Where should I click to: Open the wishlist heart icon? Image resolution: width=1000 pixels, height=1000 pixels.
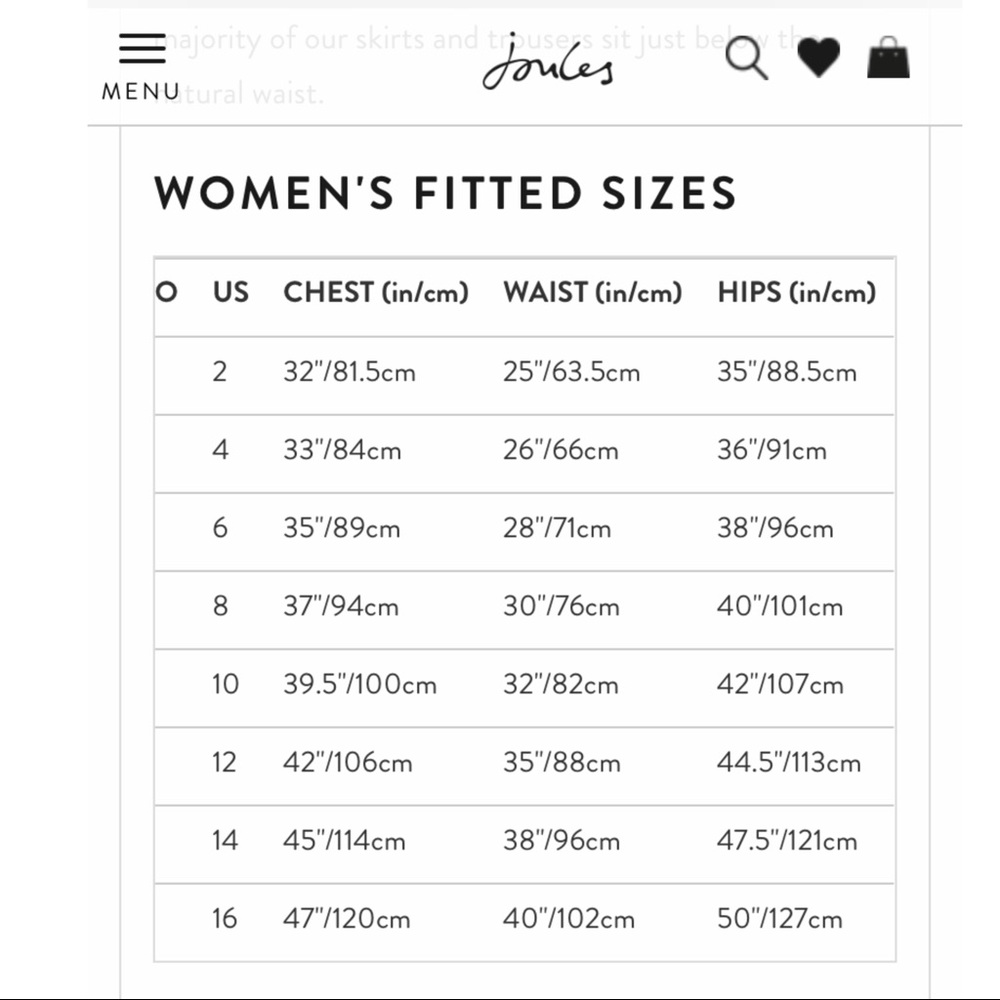[819, 57]
